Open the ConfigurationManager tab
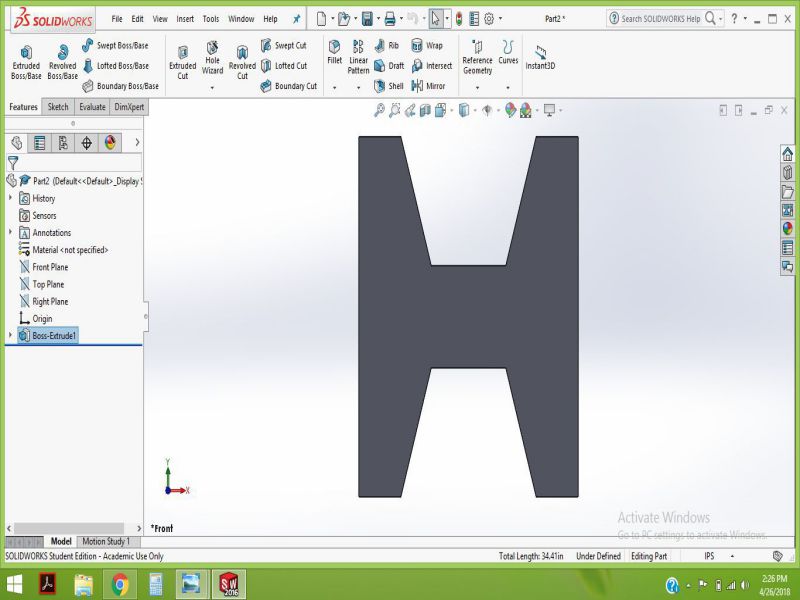 (63, 142)
